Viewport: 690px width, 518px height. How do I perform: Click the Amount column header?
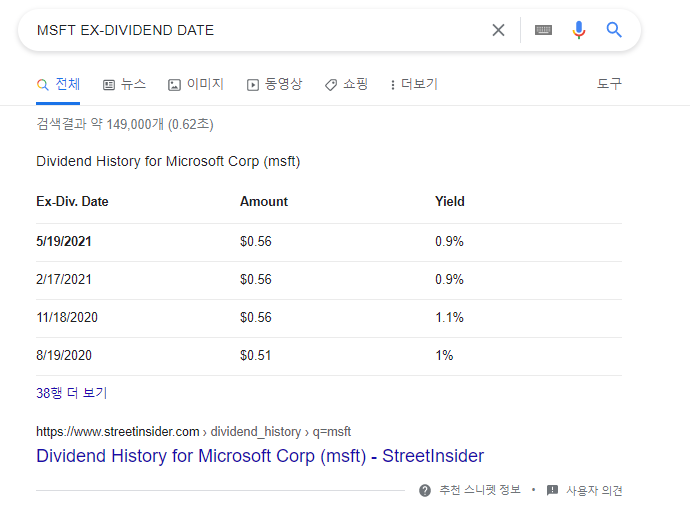pos(264,201)
